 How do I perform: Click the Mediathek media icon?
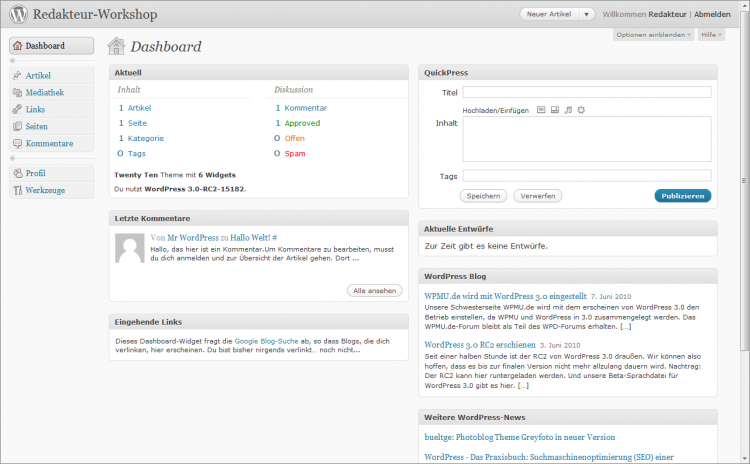point(17,92)
